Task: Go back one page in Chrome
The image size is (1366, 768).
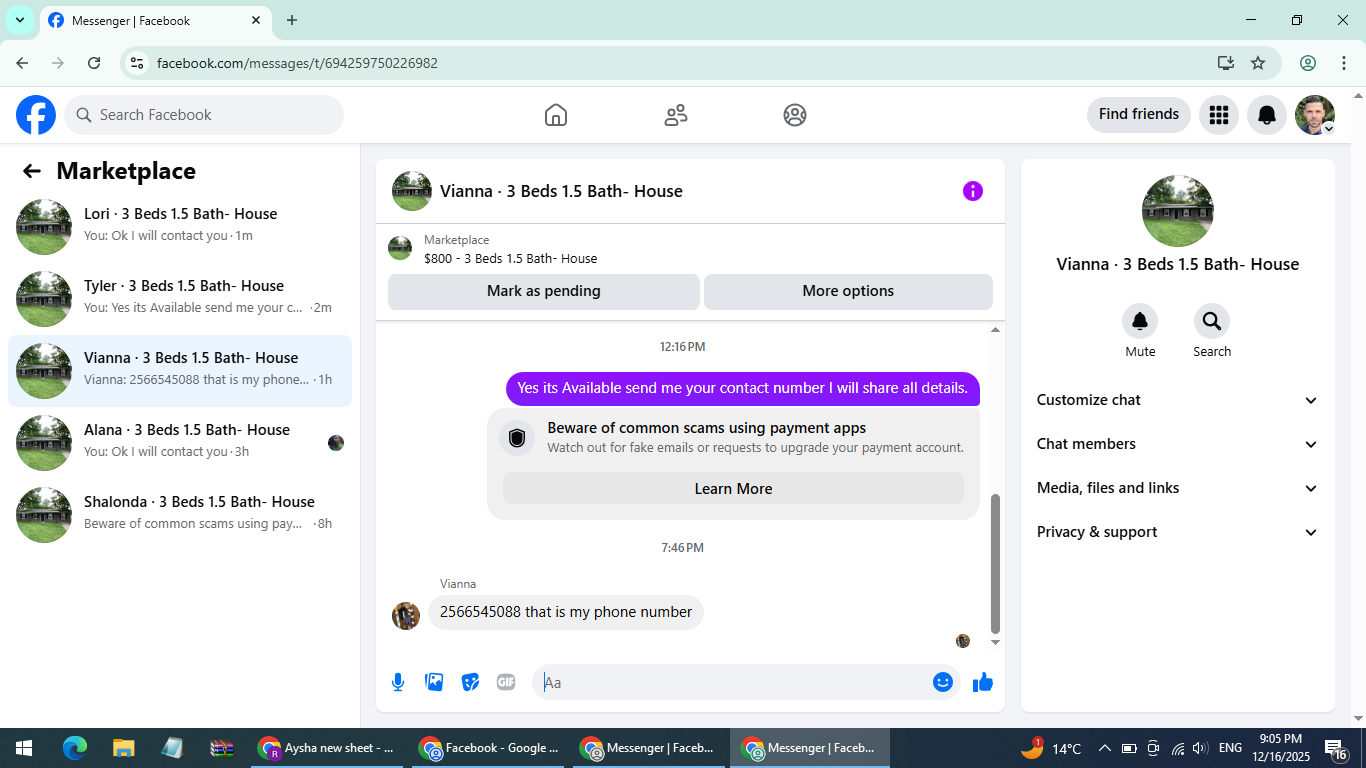Action: point(22,63)
